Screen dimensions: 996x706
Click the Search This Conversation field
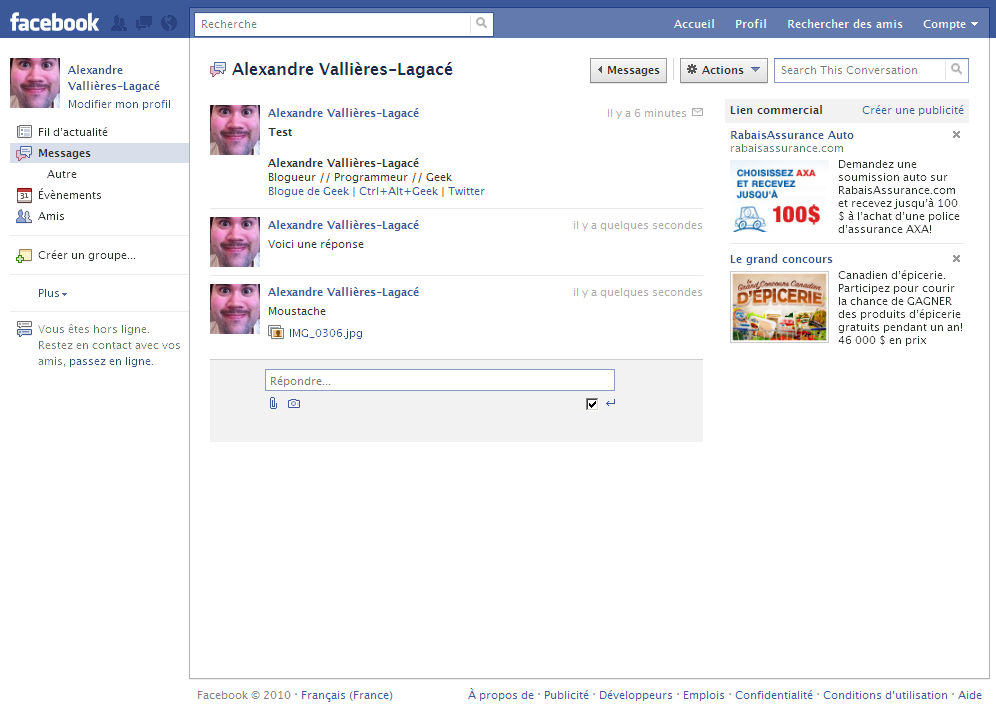click(x=859, y=70)
